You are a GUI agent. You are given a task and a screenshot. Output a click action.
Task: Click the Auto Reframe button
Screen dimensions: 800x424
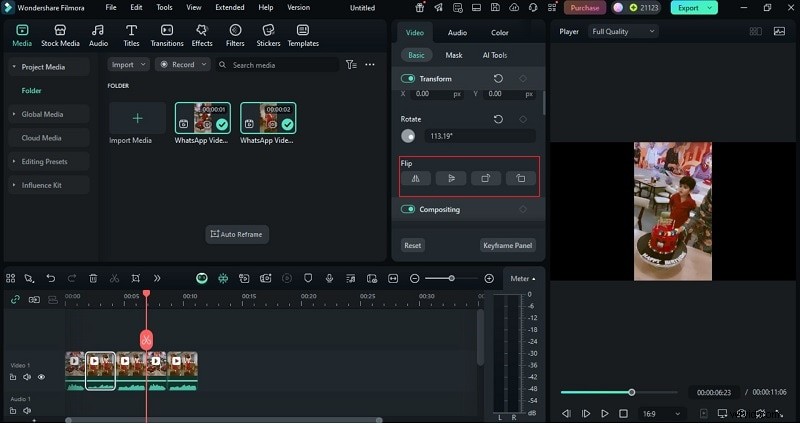click(x=237, y=234)
